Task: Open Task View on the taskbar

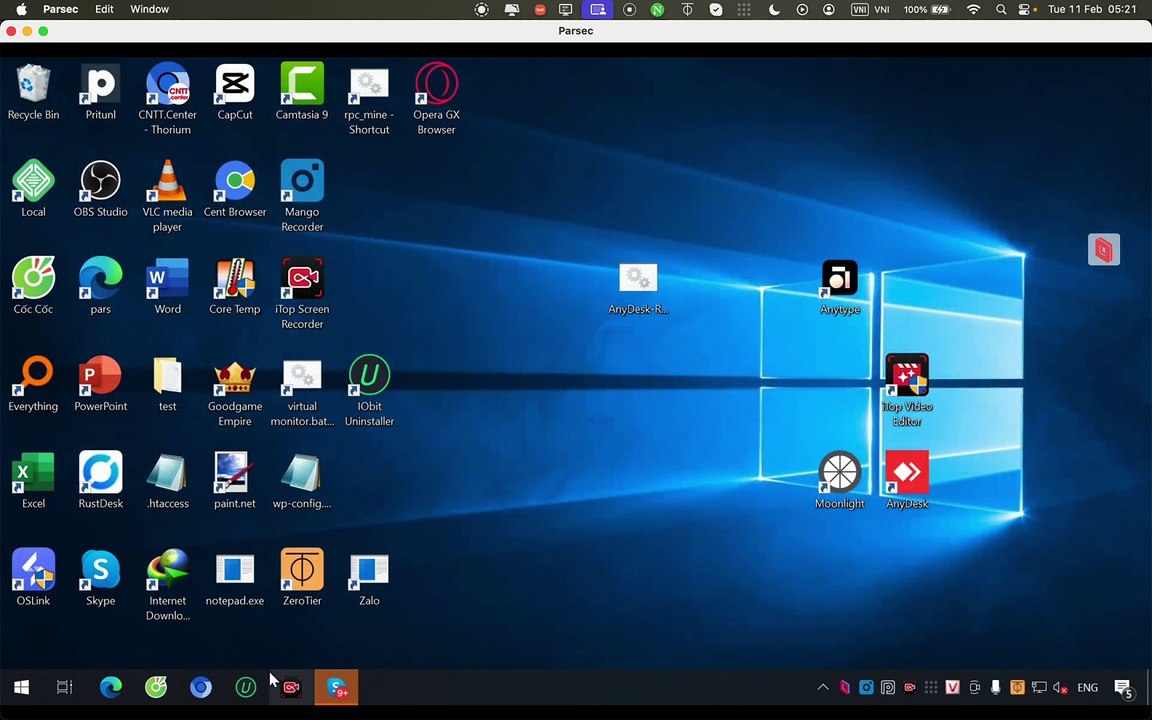Action: pyautogui.click(x=65, y=687)
